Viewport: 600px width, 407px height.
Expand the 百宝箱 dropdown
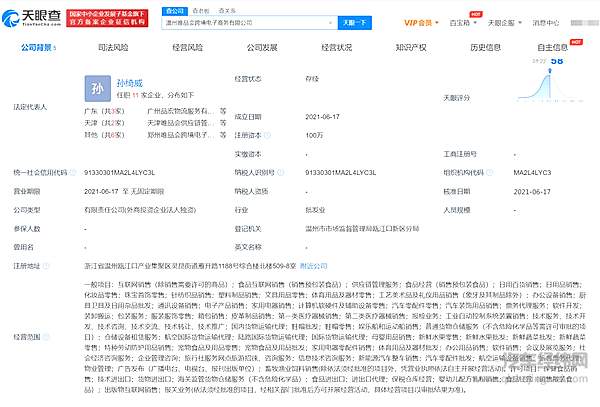(x=463, y=23)
